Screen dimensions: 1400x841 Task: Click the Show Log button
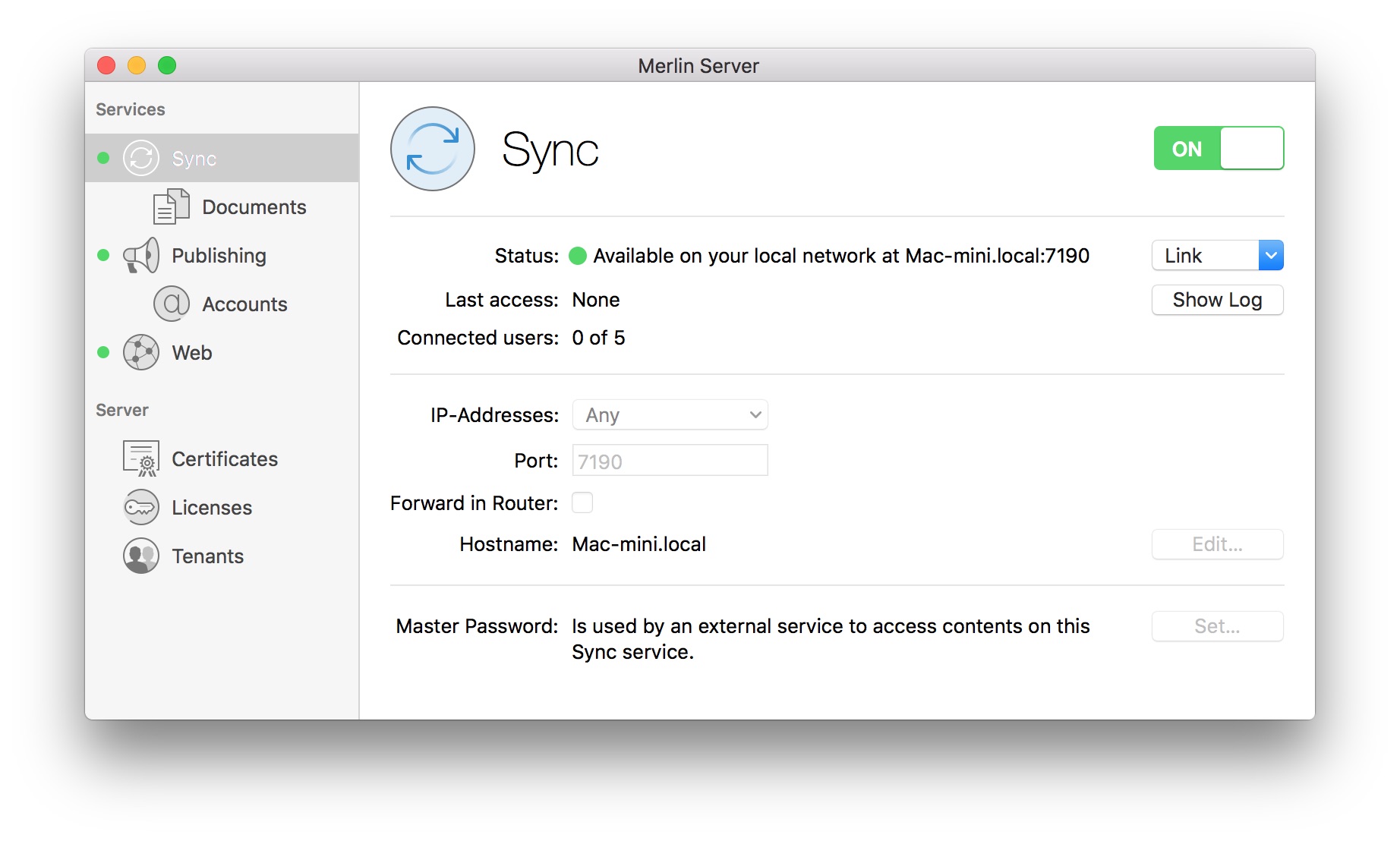[1216, 300]
